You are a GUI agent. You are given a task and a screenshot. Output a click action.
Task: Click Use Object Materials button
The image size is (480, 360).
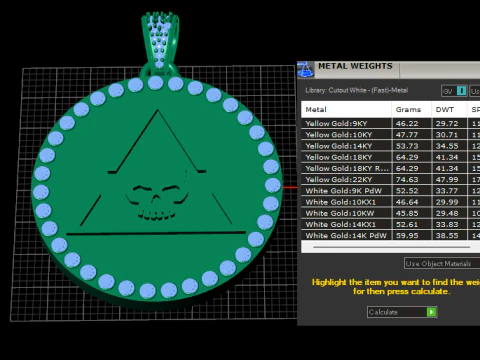442,263
